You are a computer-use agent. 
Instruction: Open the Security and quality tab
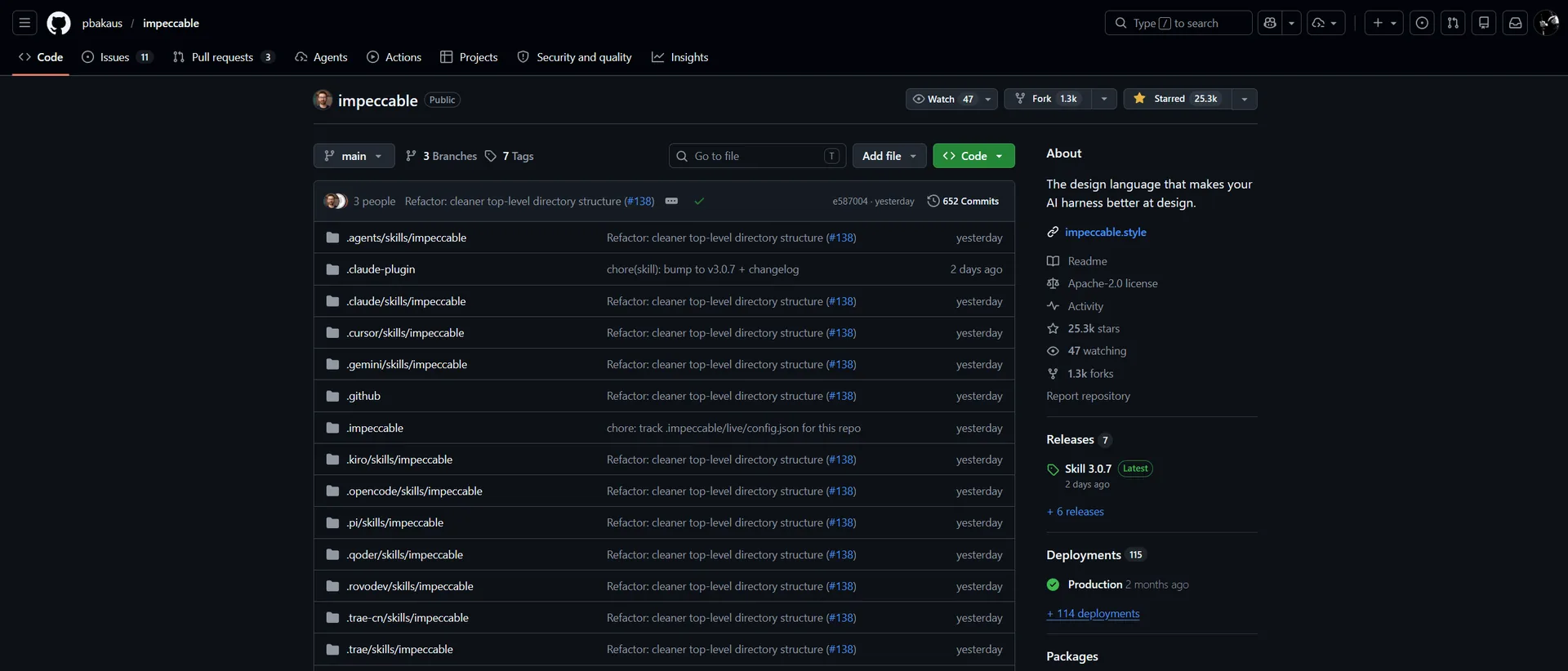[x=575, y=57]
